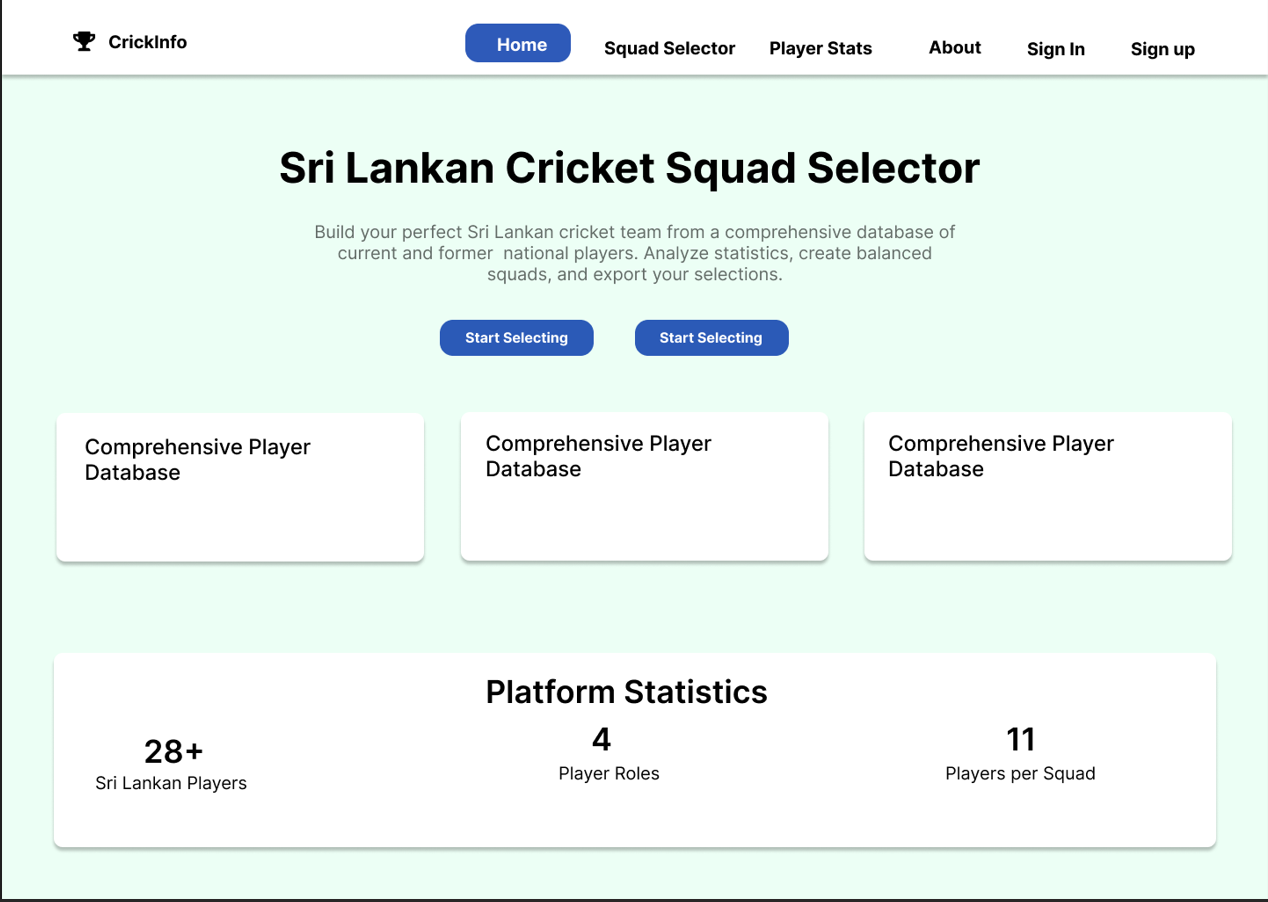Screen dimensions: 1268x902
Task: Open the first Comprehensive Player Database card
Action: click(x=240, y=486)
